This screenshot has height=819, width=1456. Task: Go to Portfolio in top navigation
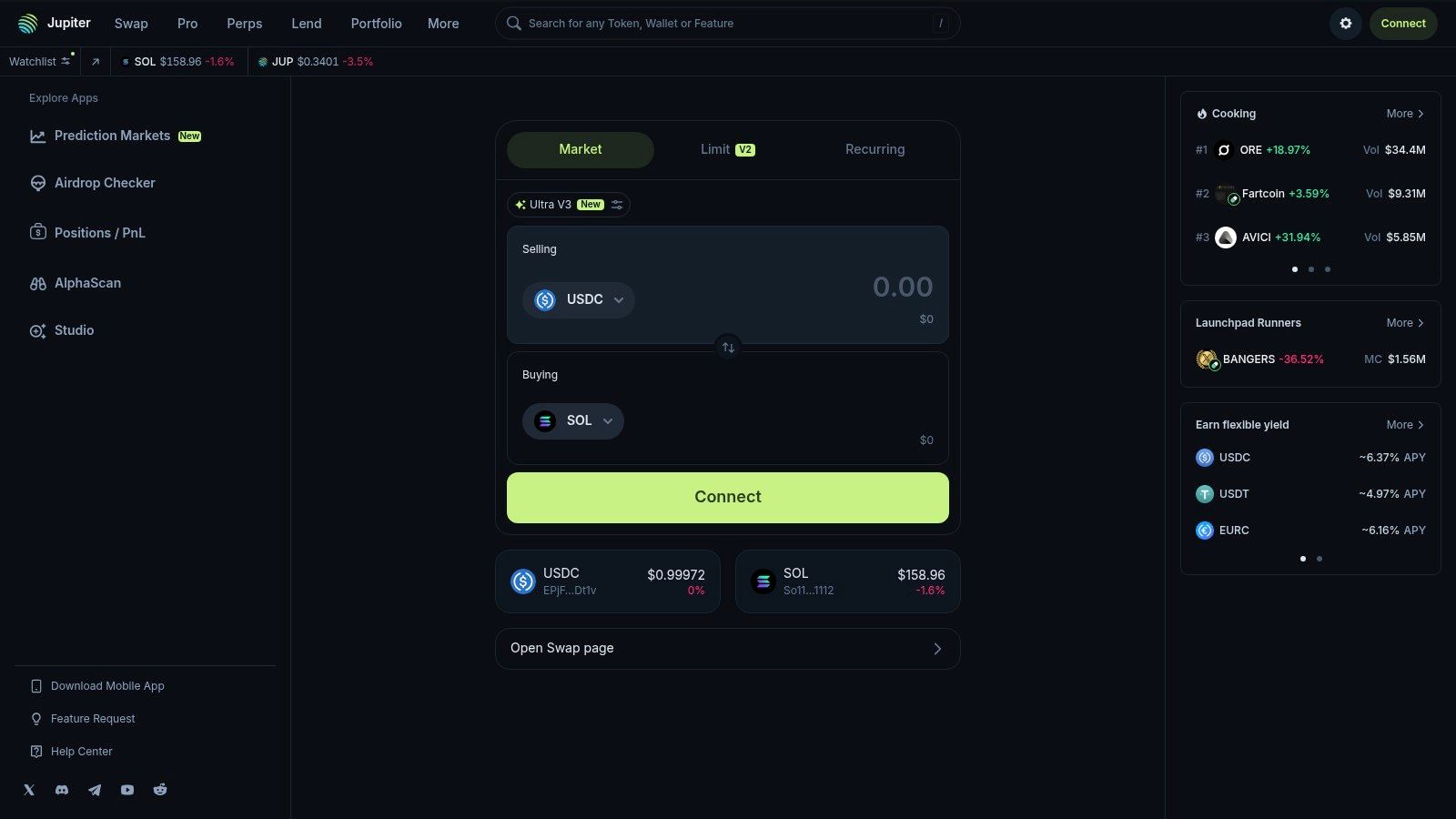click(x=377, y=24)
